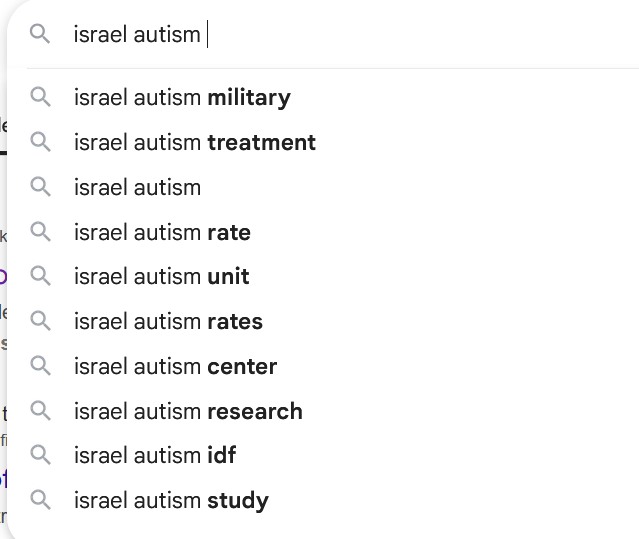
Task: Click the search icon beside 'israel autism treatment'
Action: 40,143
